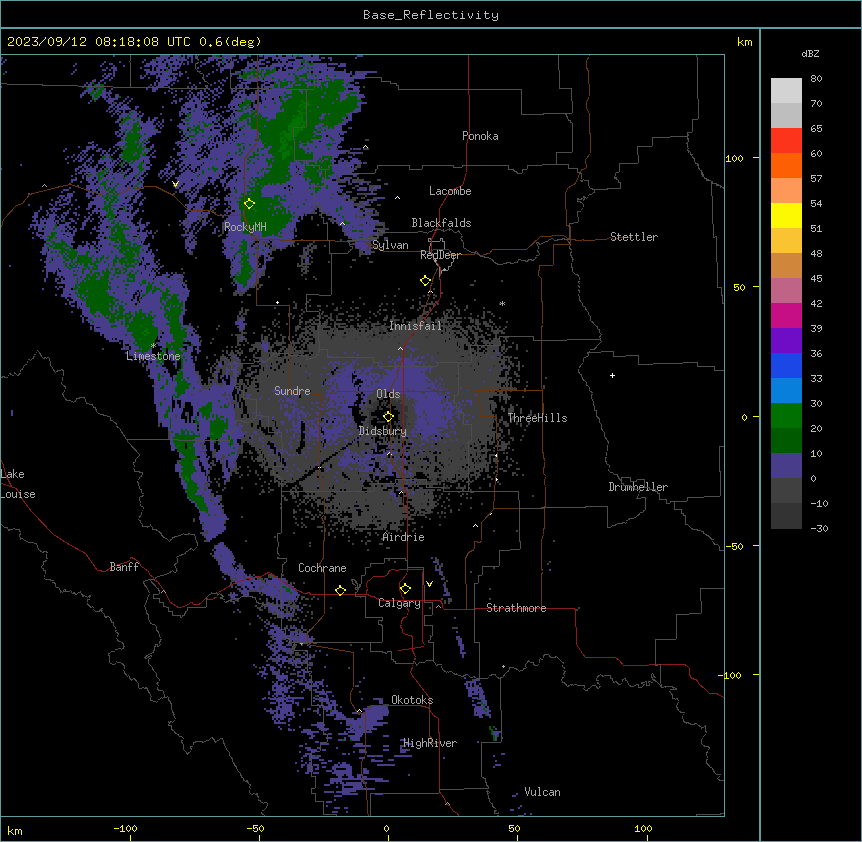Viewport: 862px width, 842px height.
Task: Click the Sundre label
Action: [292, 391]
